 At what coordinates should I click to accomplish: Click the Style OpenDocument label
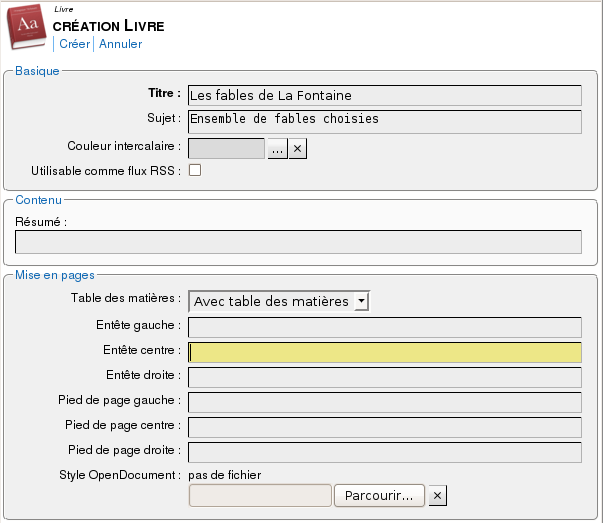120,475
